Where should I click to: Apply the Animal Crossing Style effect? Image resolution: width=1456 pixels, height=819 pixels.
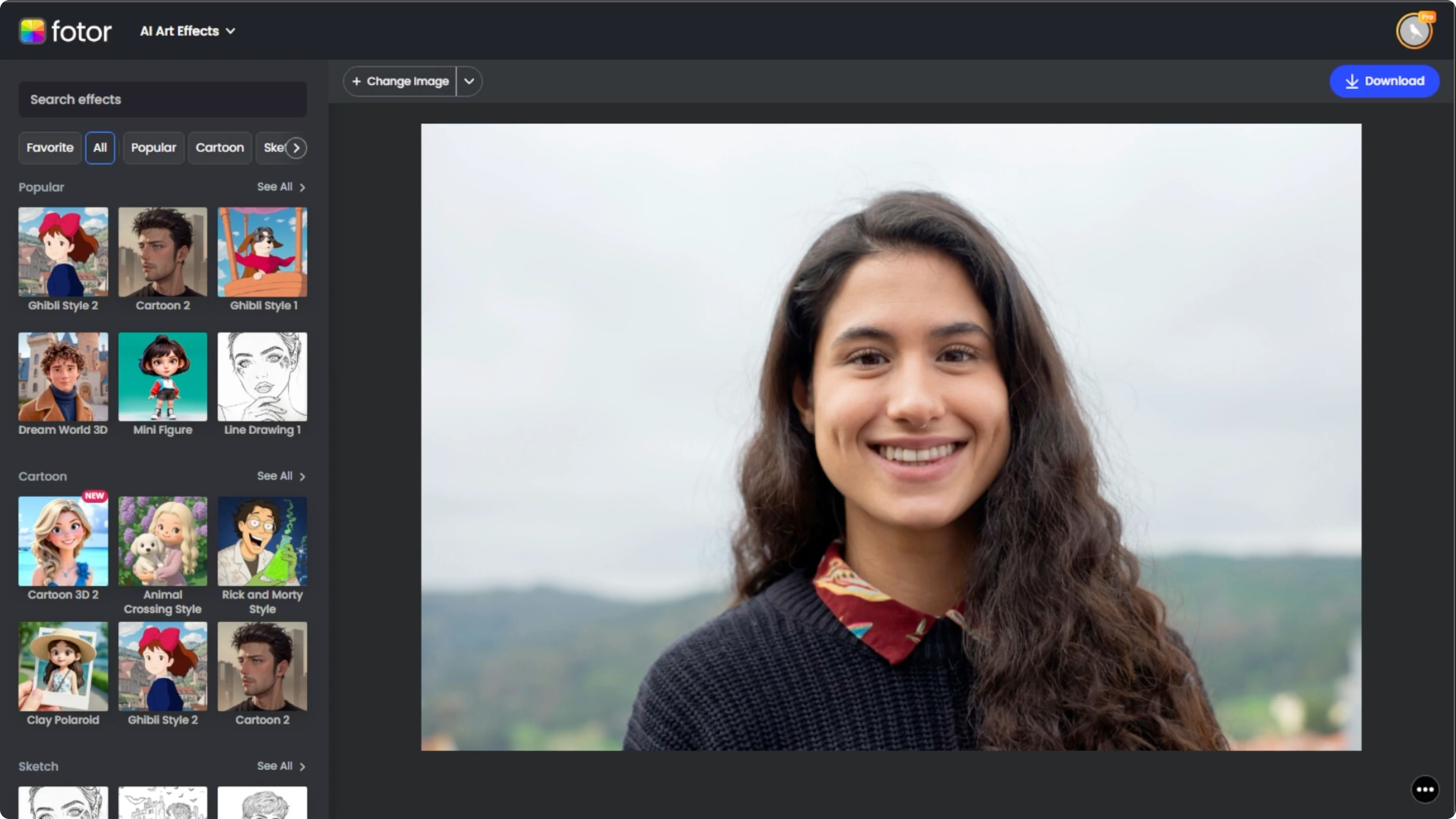[x=163, y=542]
